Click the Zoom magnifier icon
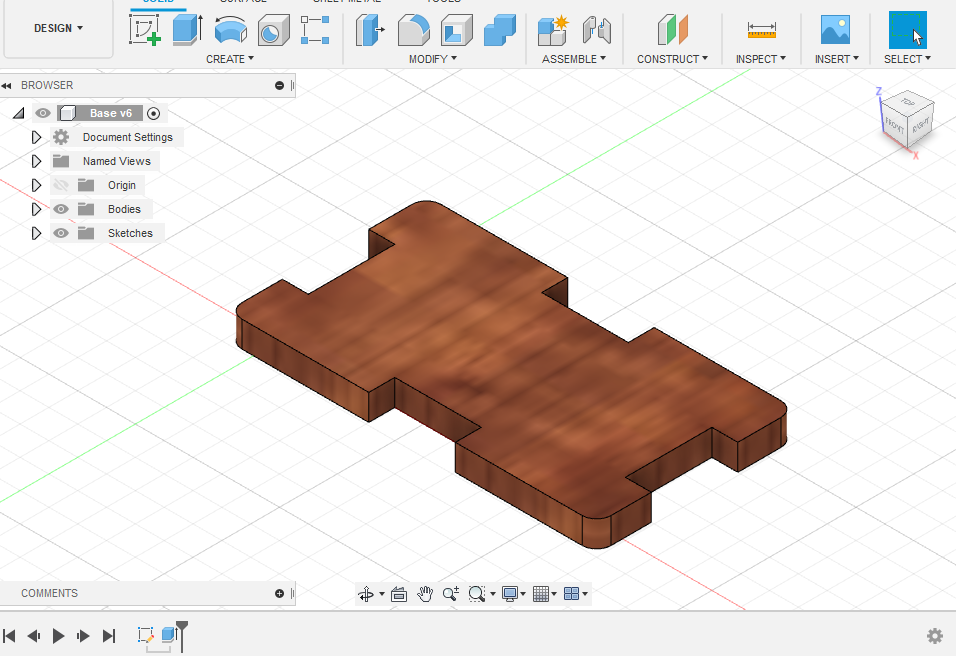 [x=451, y=594]
